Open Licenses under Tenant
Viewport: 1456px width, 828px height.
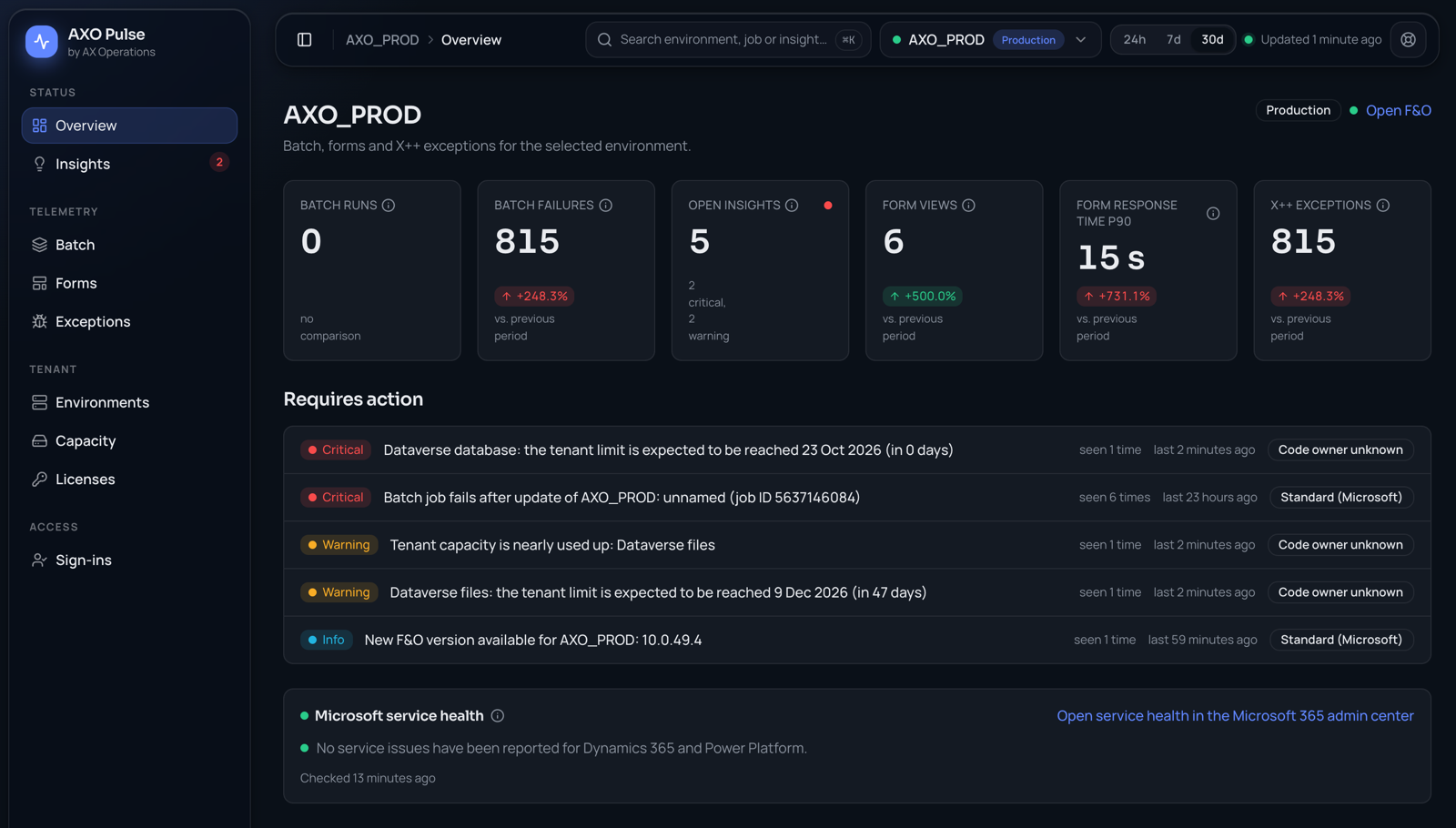[129, 479]
